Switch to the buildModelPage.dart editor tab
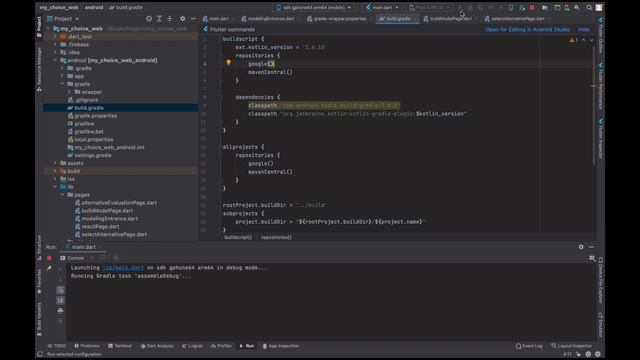 450,19
